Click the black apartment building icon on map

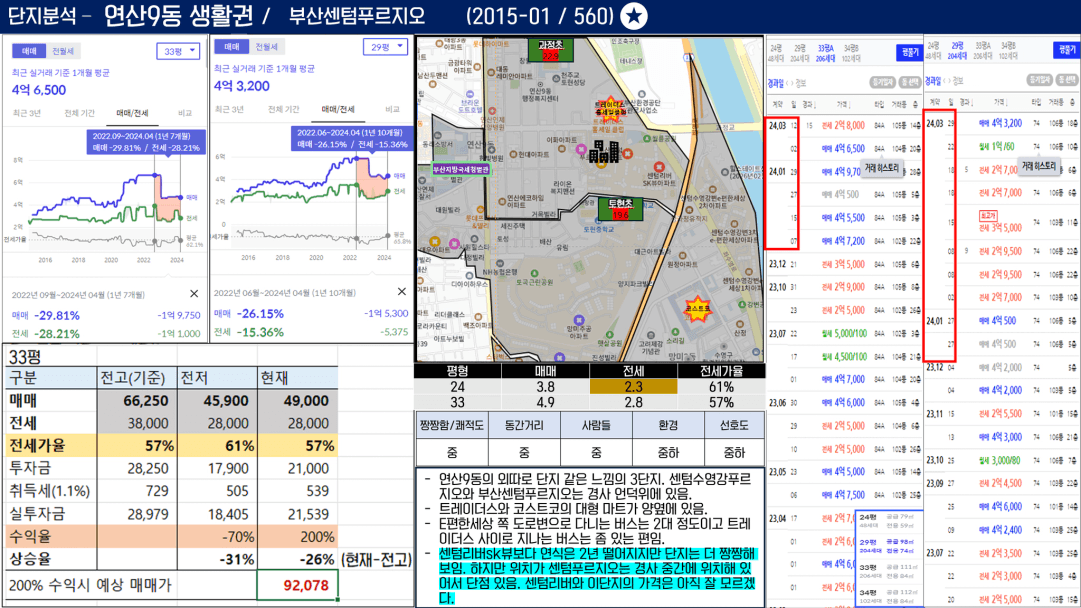(604, 152)
